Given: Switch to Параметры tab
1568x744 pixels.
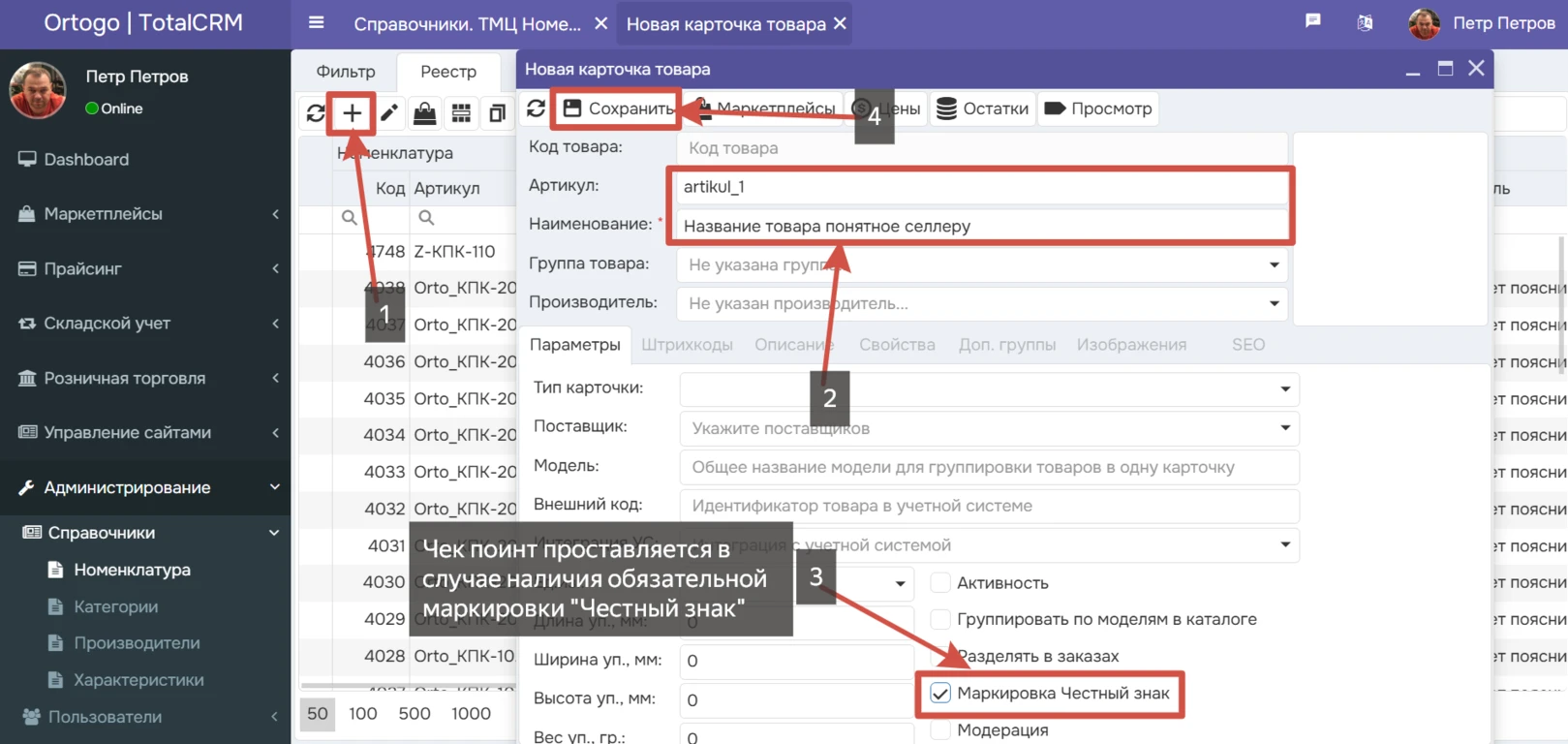Looking at the screenshot, I should click(575, 345).
